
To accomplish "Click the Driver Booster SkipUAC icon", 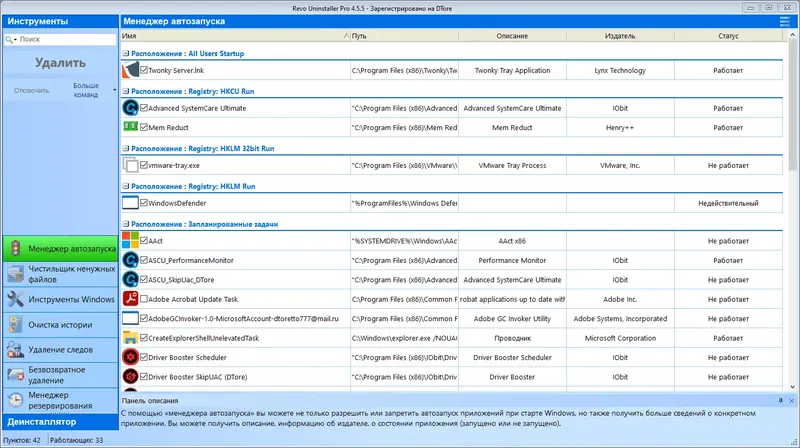I will (x=130, y=376).
